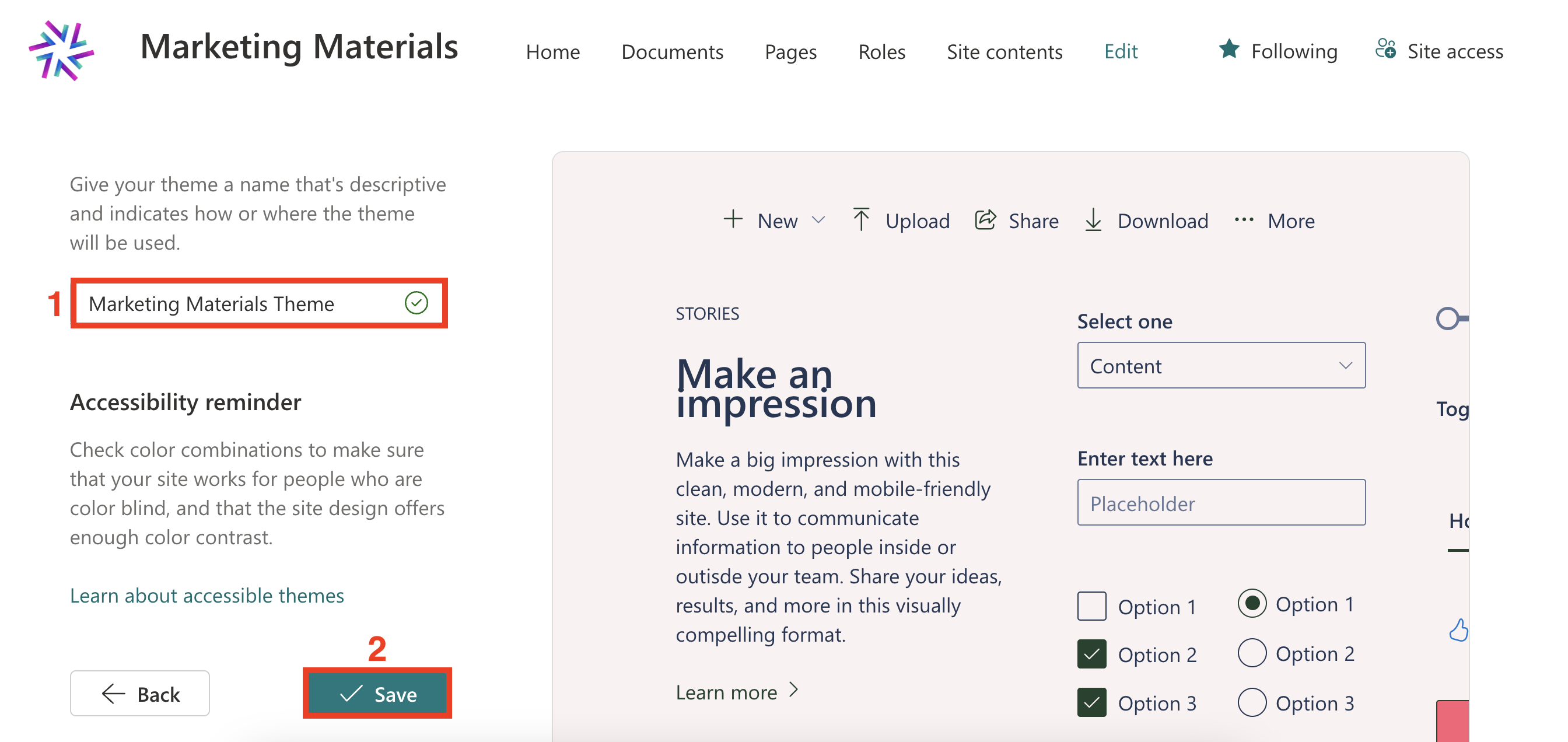Open the More ellipsis menu
This screenshot has height=742, width=1568.
point(1244,220)
